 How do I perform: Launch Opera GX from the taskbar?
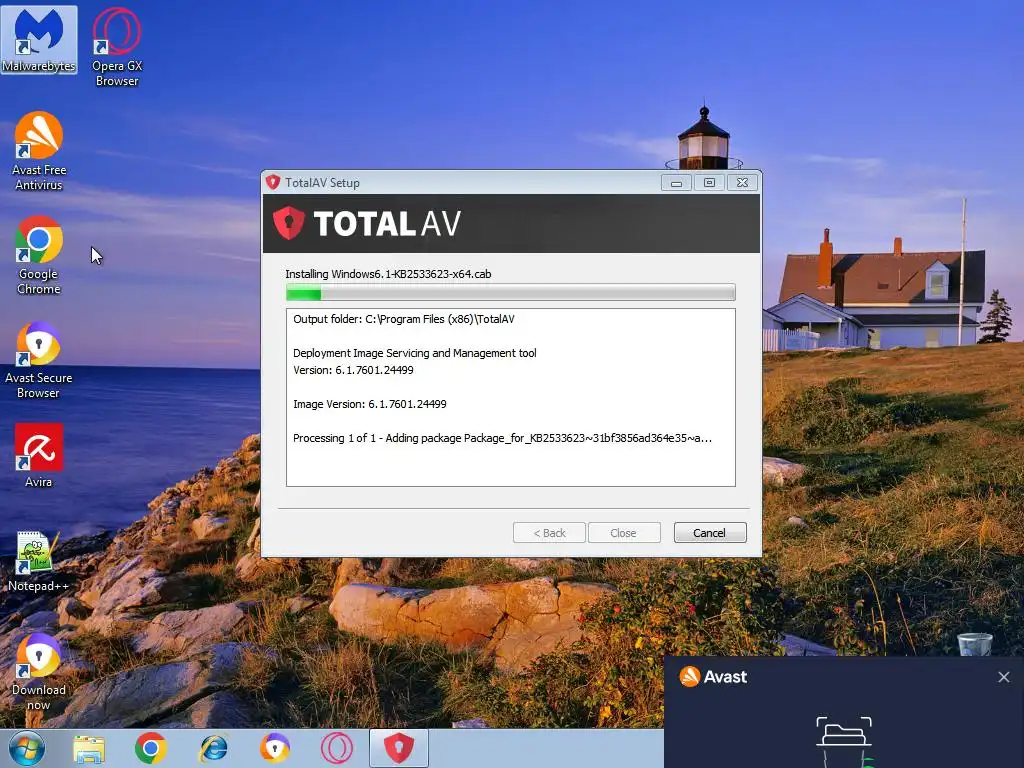click(x=337, y=748)
